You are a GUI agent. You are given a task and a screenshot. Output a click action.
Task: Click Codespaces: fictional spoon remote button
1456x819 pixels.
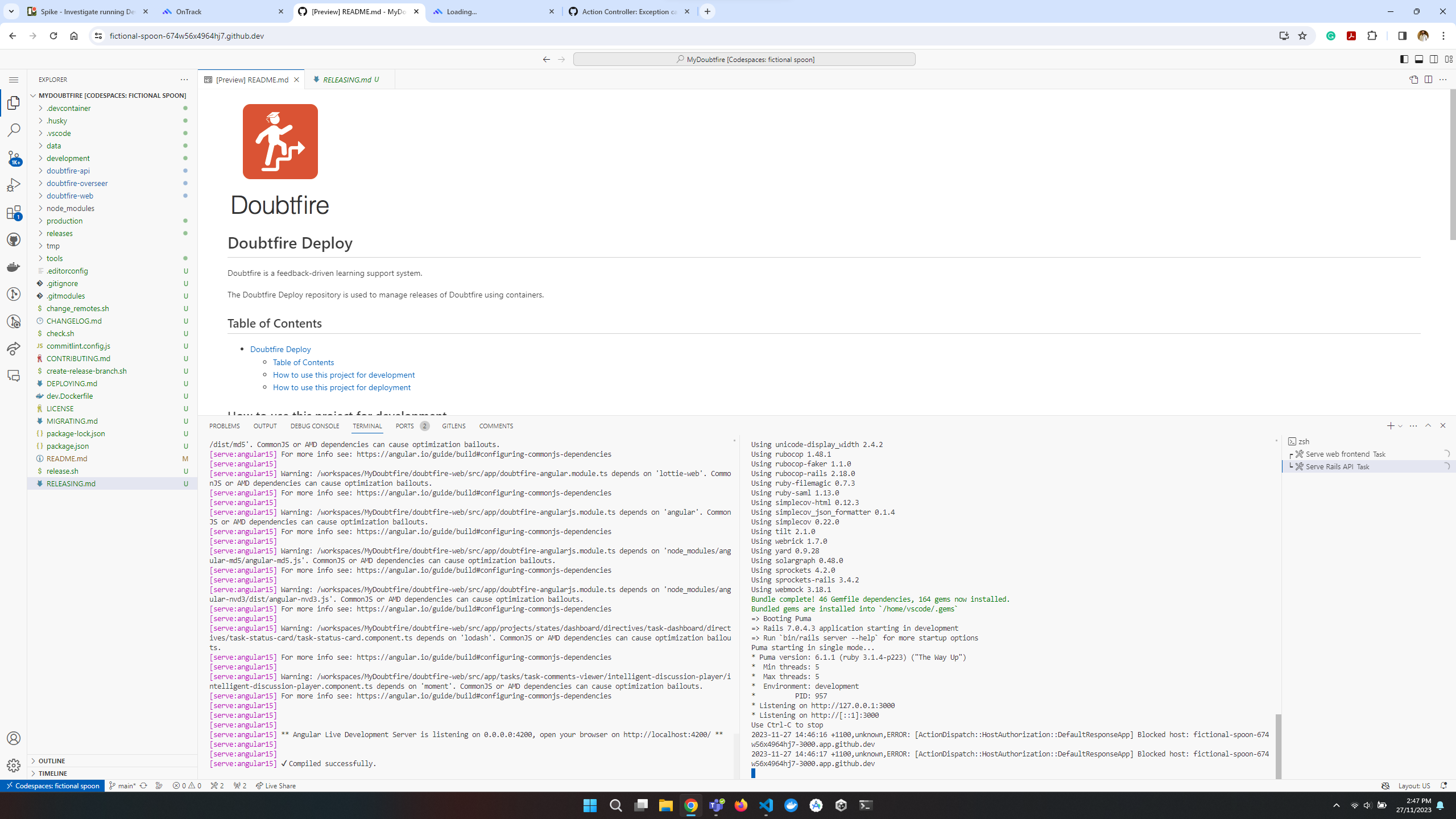click(52, 785)
